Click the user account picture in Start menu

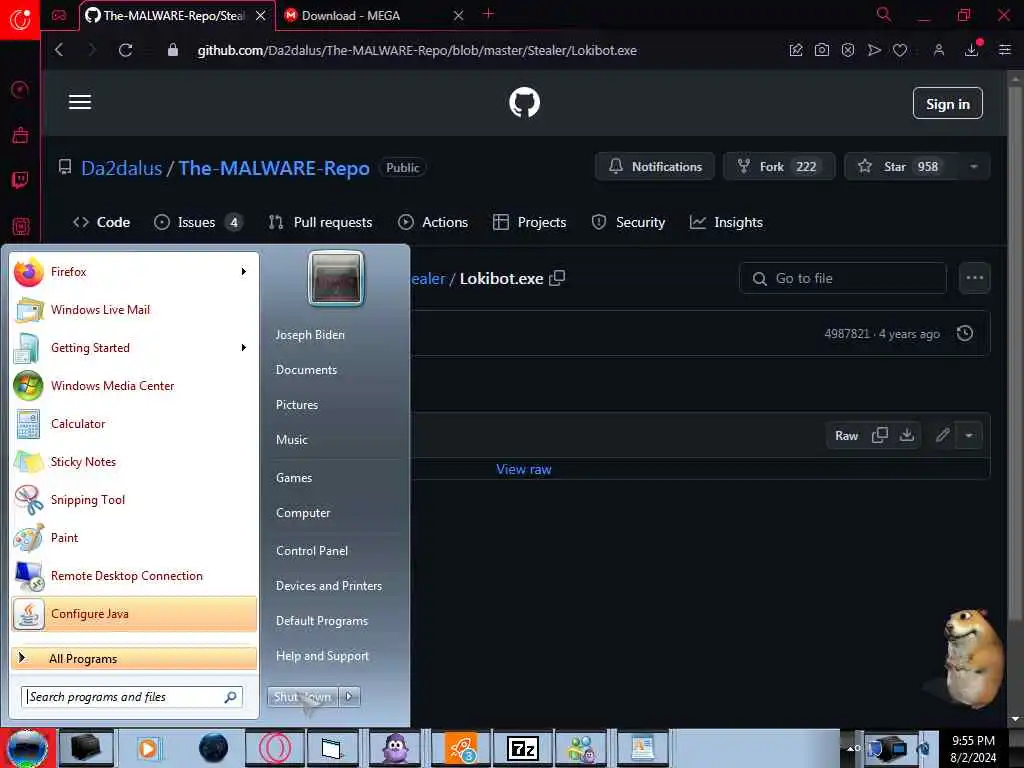point(336,278)
